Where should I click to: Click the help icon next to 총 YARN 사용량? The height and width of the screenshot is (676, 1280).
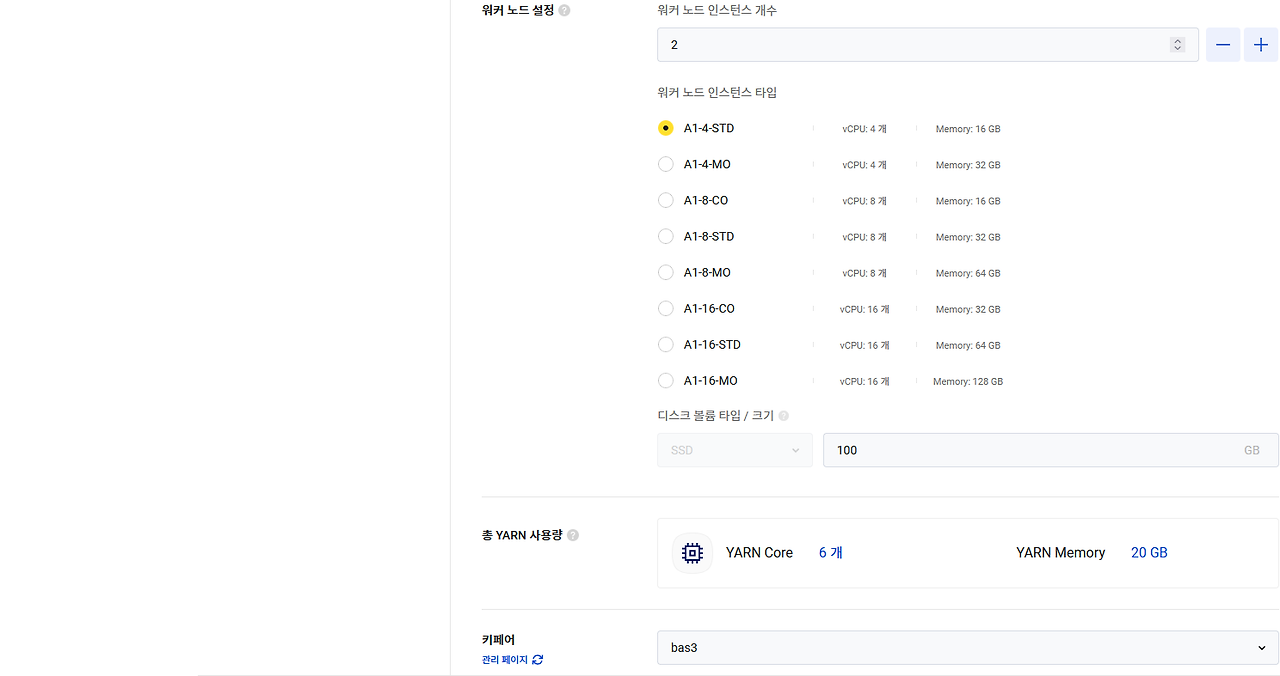(x=572, y=535)
